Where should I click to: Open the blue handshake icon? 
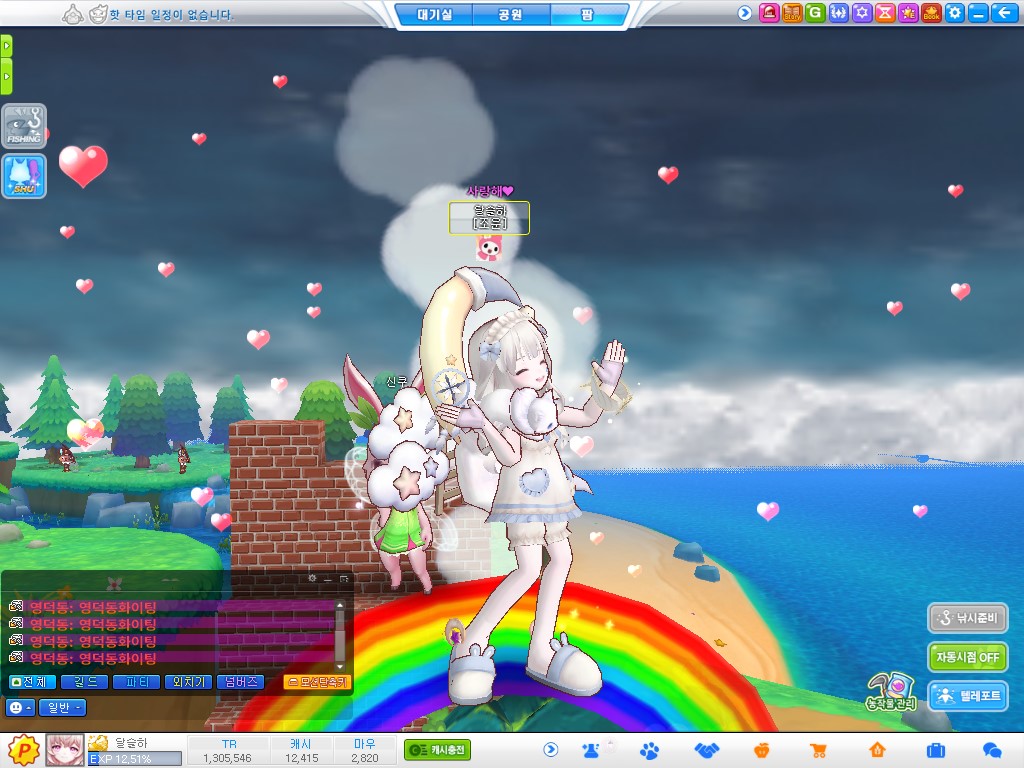coord(706,750)
